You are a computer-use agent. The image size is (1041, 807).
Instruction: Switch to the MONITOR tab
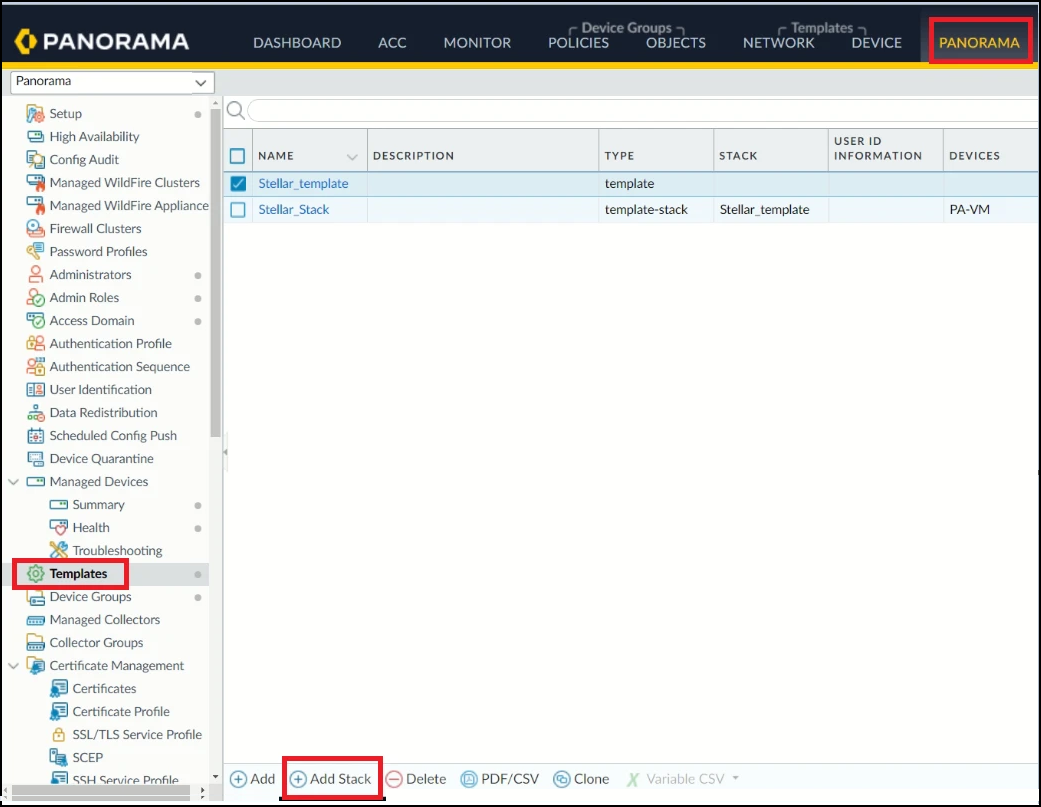click(x=477, y=43)
